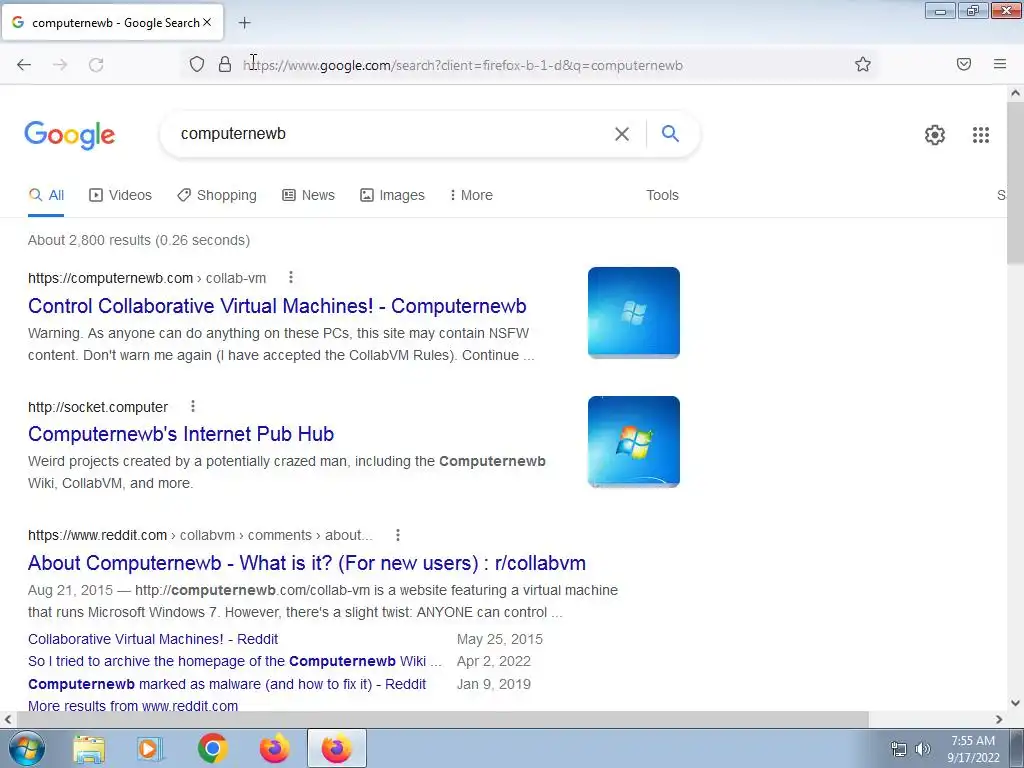Open a new tab with plus button
The width and height of the screenshot is (1024, 768).
(244, 23)
